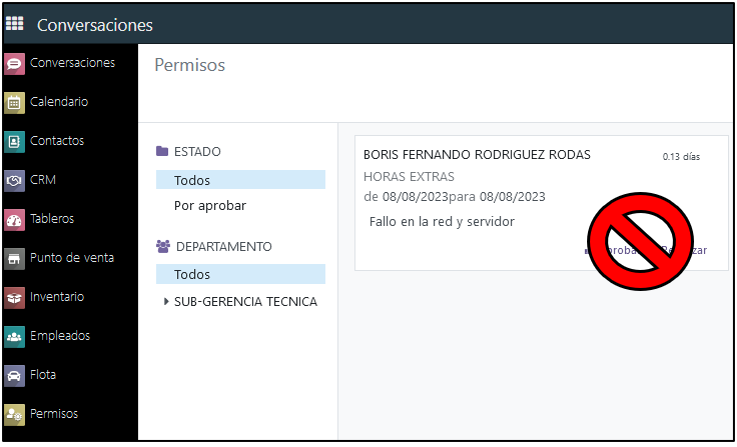Open Empleados from the sidebar menu
737x447 pixels.
click(x=60, y=336)
